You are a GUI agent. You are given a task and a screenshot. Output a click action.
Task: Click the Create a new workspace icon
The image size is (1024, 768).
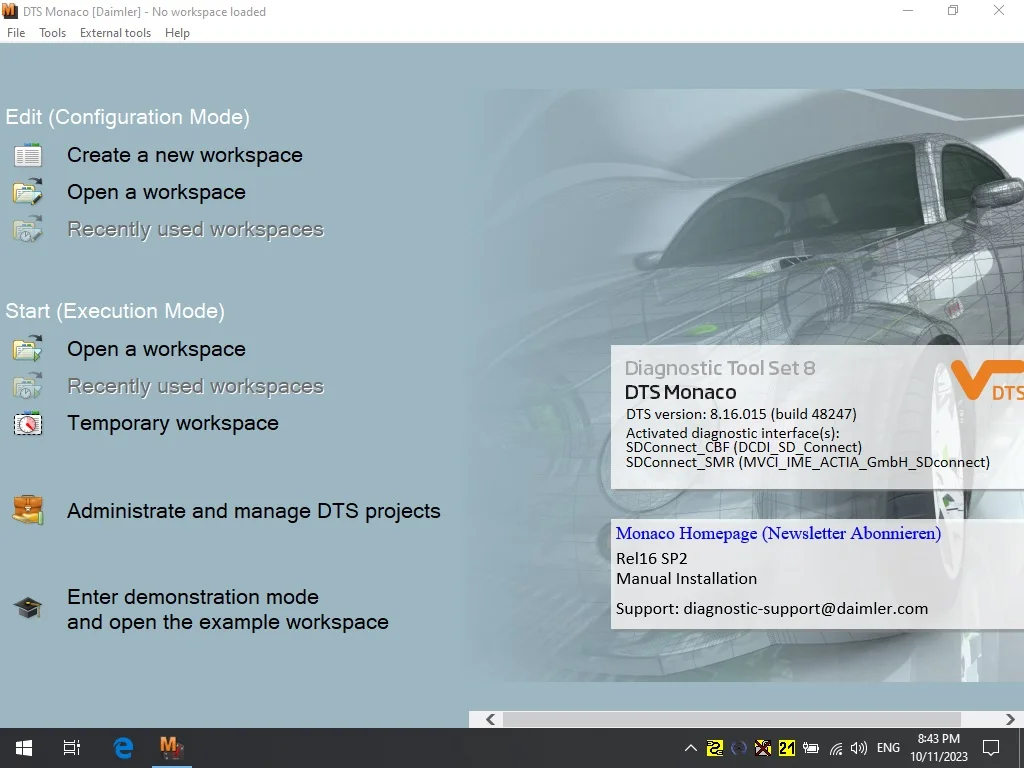pos(28,155)
